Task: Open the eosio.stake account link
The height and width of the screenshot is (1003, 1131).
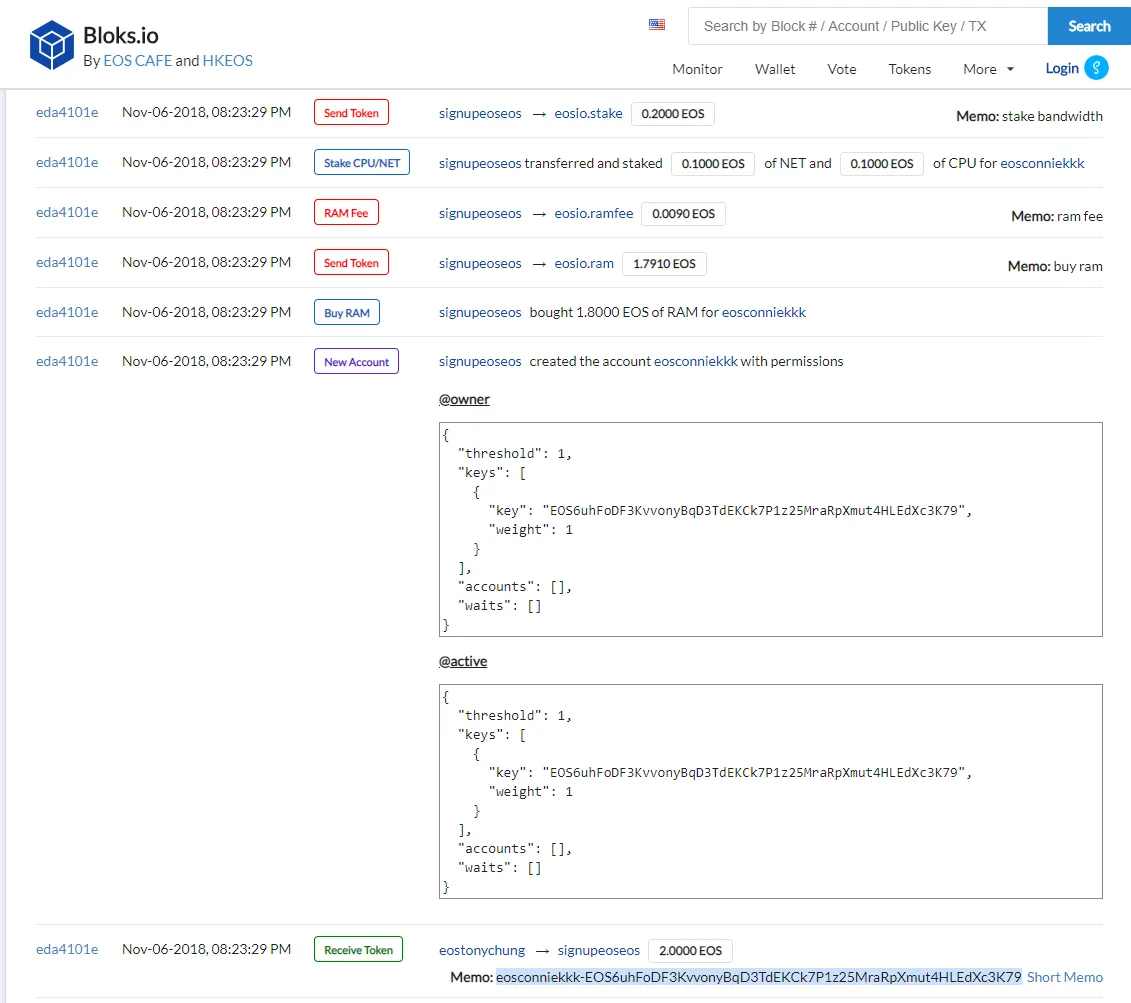Action: 588,114
